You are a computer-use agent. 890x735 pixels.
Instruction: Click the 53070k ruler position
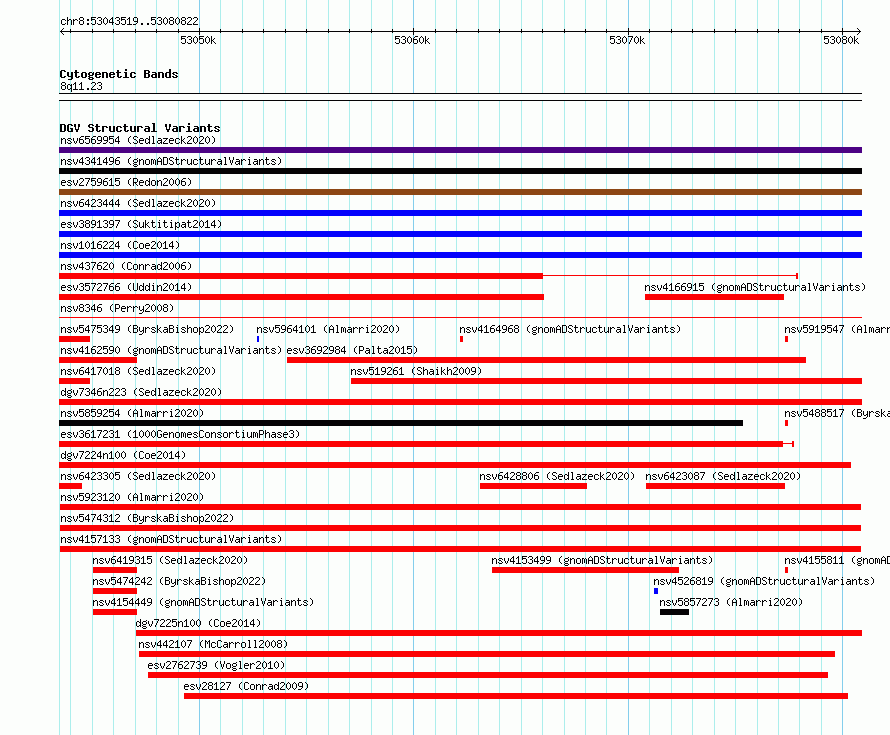[627, 40]
